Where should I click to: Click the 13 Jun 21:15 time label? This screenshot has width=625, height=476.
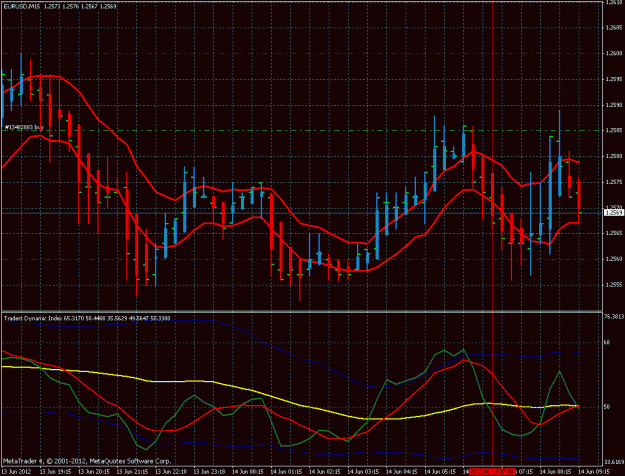click(133, 472)
